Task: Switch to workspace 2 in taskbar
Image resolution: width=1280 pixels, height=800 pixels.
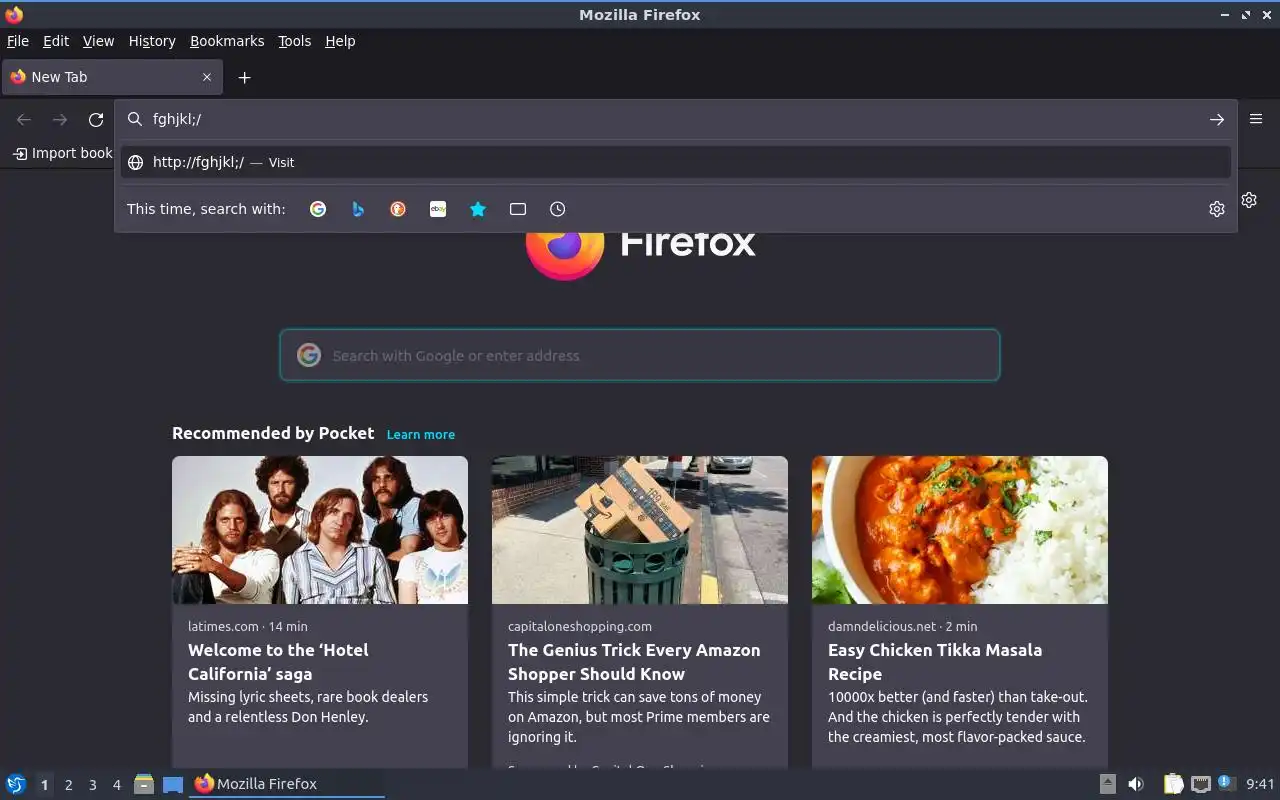Action: [69, 785]
